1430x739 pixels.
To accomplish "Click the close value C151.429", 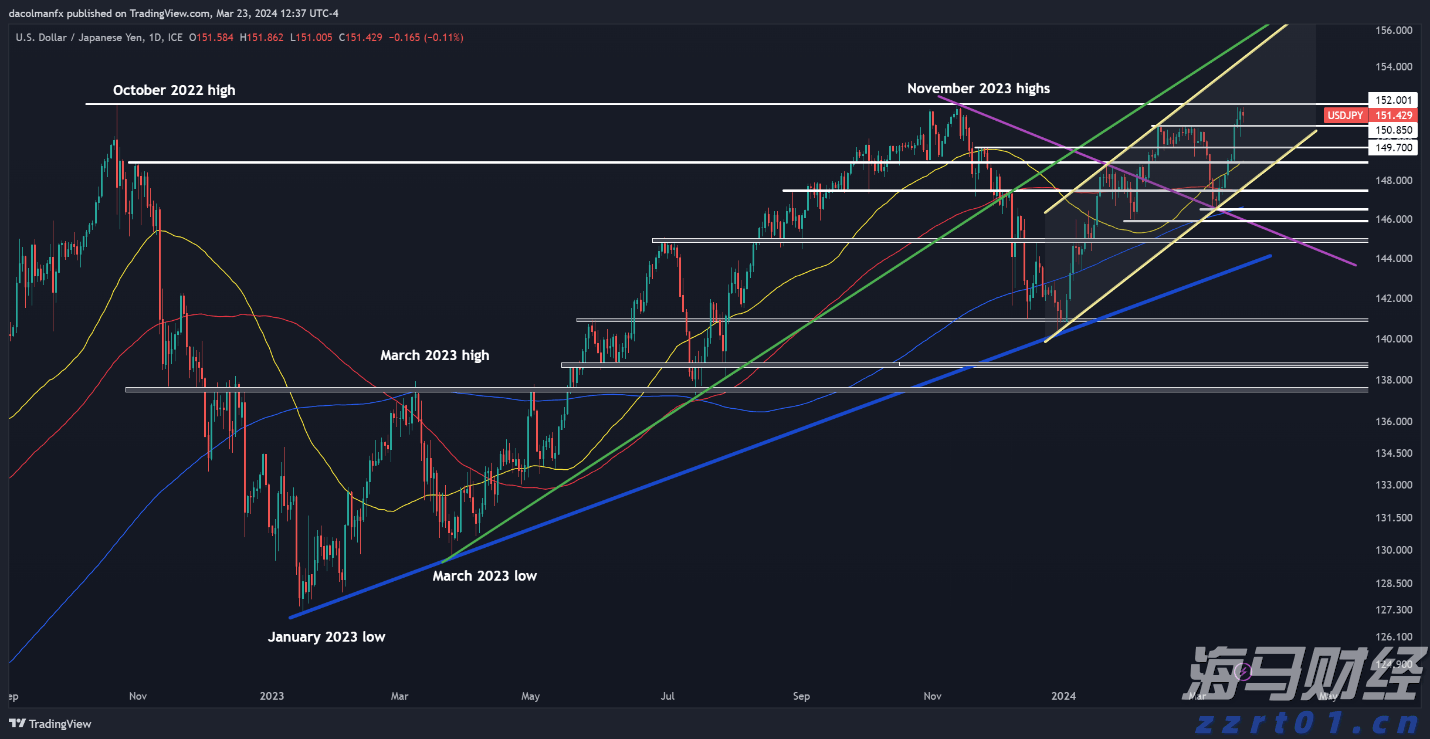I will (x=361, y=37).
